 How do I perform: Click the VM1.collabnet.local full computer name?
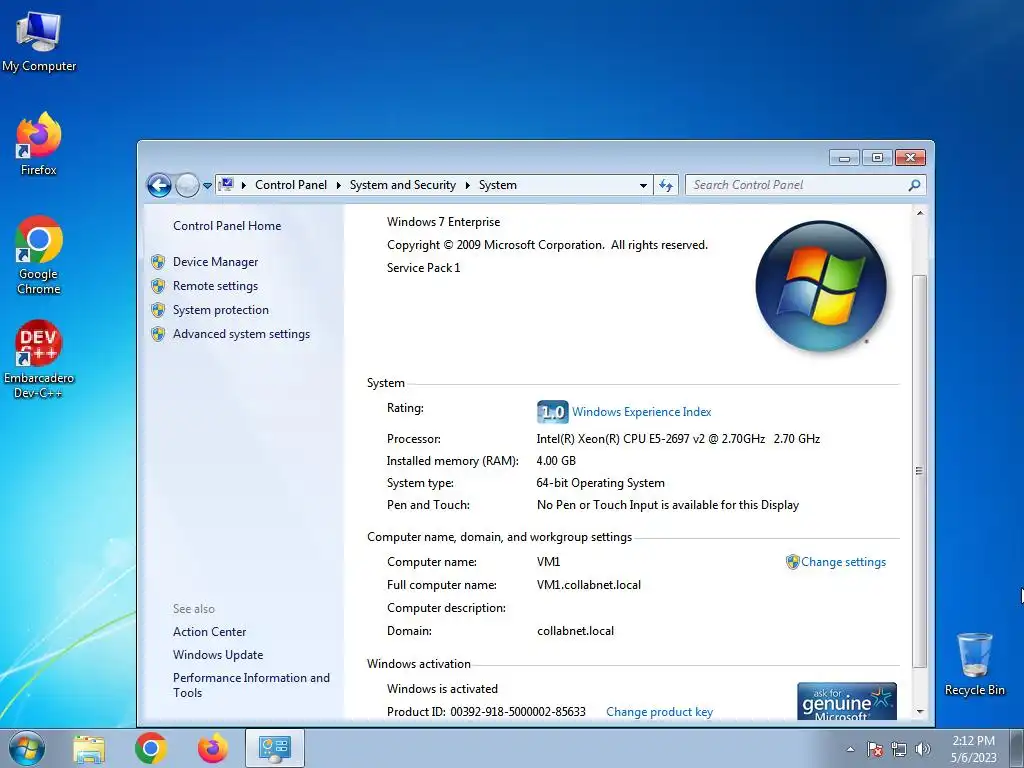588,585
